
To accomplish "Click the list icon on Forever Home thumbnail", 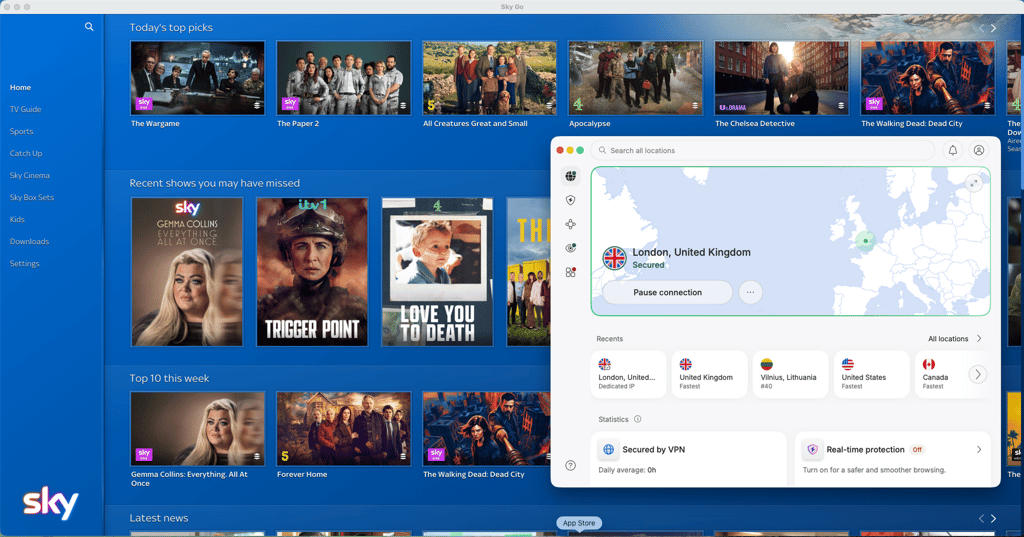I will [403, 456].
